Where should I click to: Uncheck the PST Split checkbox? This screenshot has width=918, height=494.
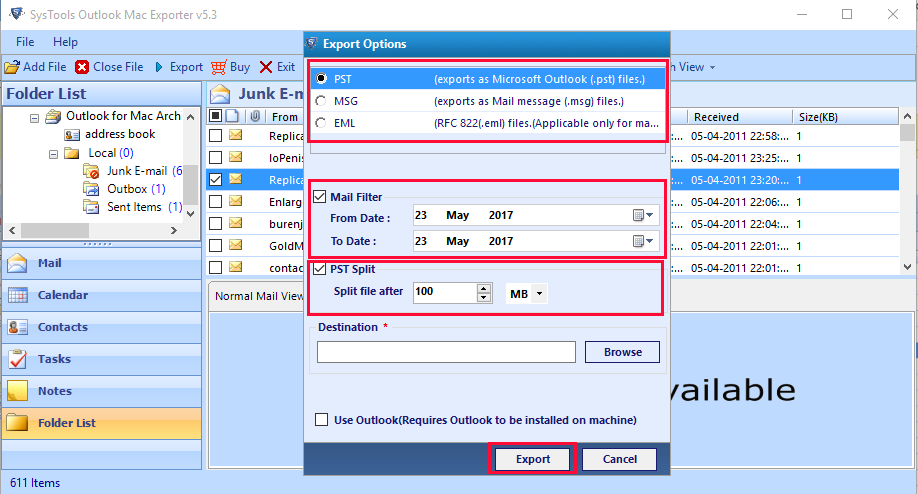click(x=320, y=269)
